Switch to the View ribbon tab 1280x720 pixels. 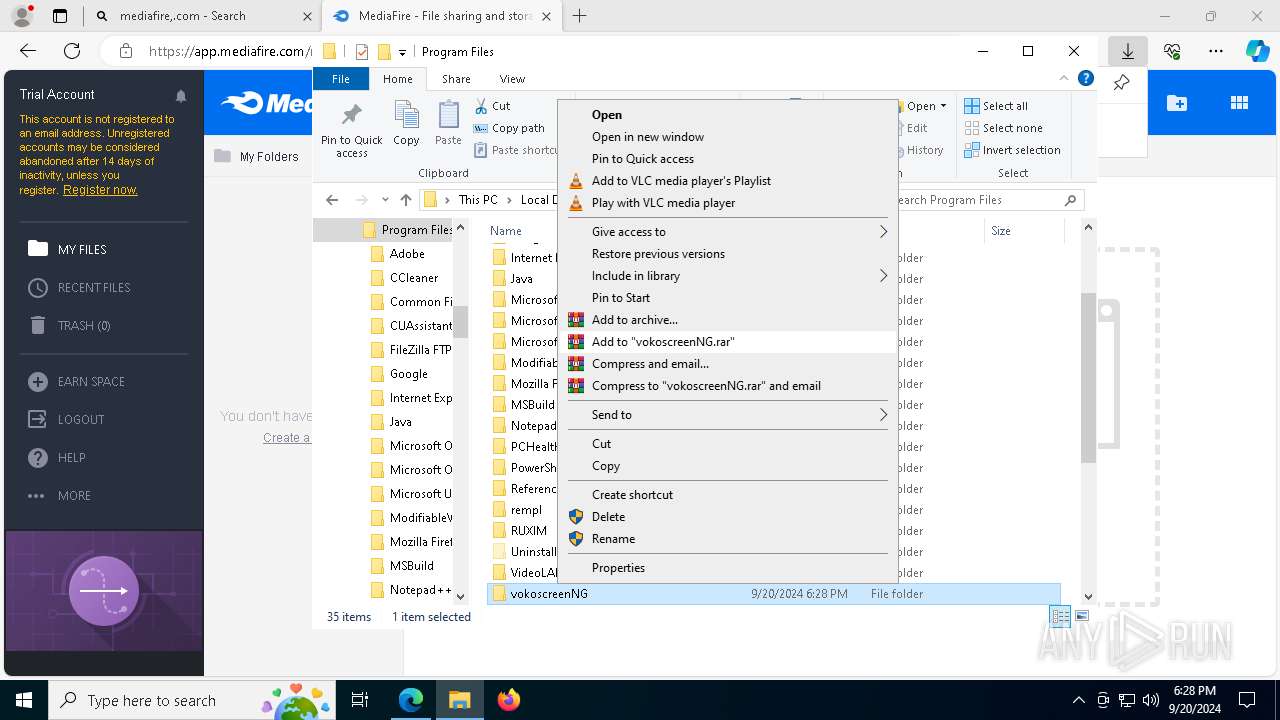coord(512,79)
